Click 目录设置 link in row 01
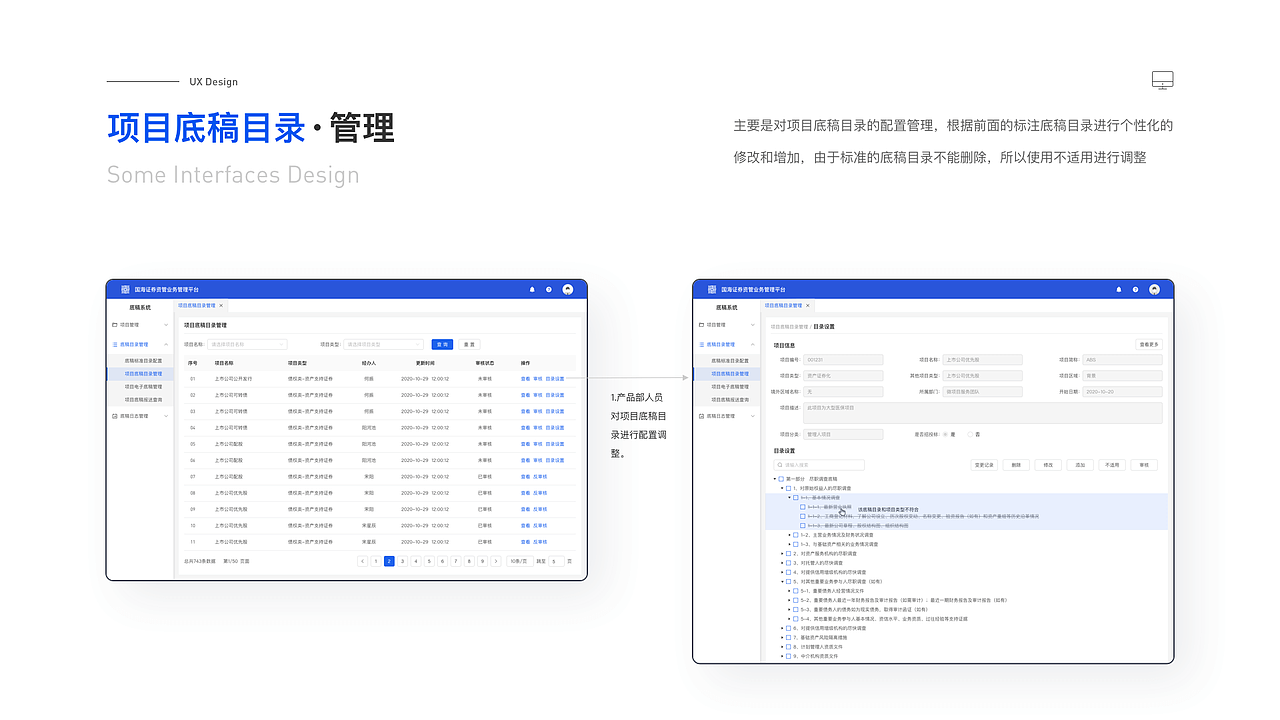Viewport: 1280px width, 720px height. (555, 379)
